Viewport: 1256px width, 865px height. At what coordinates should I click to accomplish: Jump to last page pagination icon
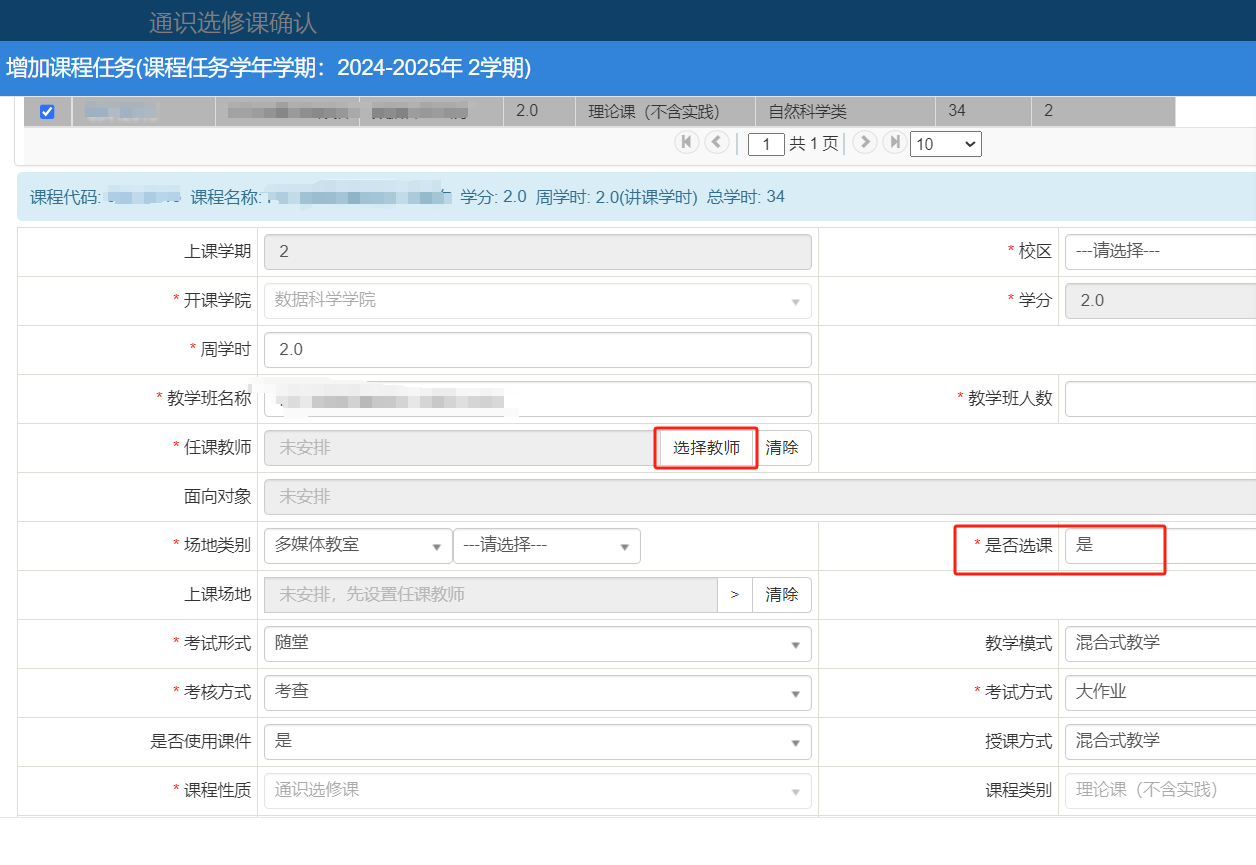pos(894,142)
